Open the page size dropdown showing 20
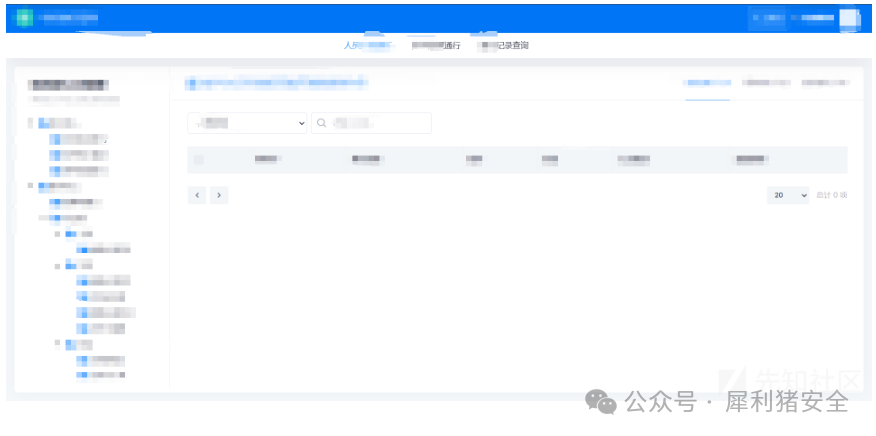Viewport: 876px width, 436px height. click(788, 195)
